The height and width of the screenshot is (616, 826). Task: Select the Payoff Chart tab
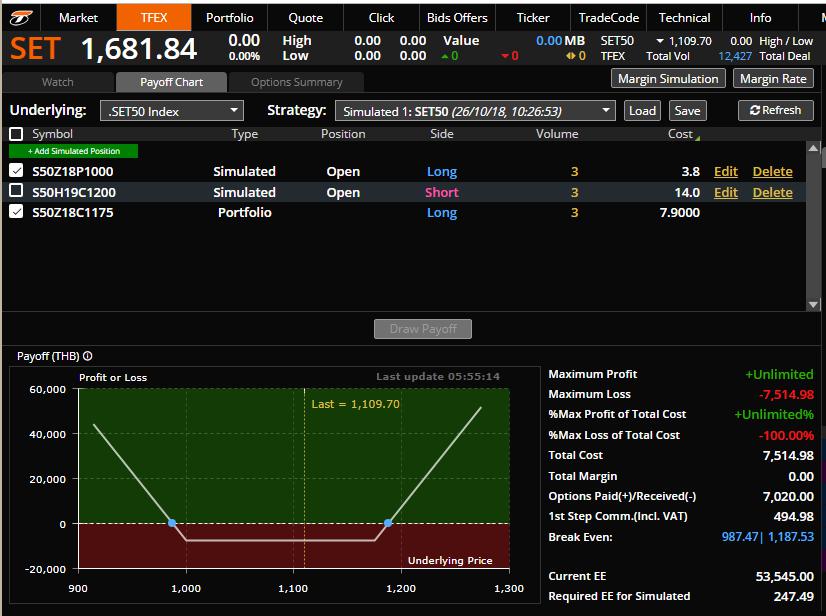pyautogui.click(x=172, y=82)
